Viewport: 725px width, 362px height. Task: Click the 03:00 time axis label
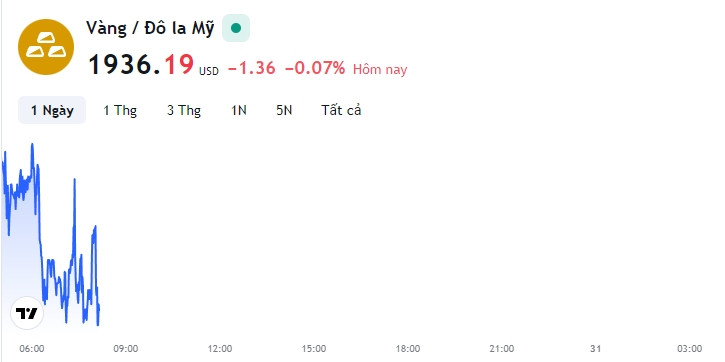pyautogui.click(x=689, y=349)
